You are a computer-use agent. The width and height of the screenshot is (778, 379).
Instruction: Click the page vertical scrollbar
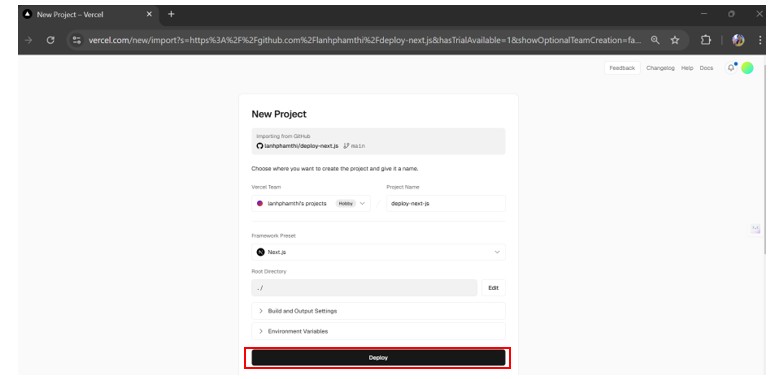point(766,159)
